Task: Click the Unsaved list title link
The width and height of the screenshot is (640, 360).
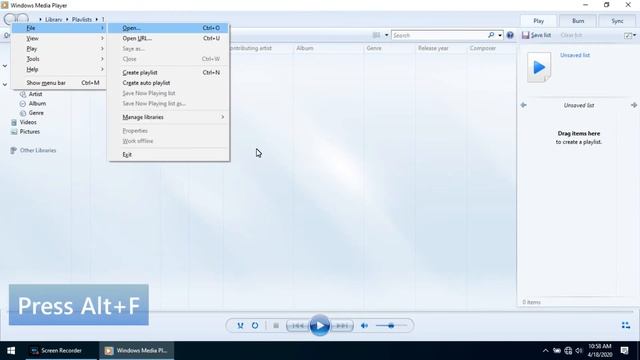Action: pyautogui.click(x=575, y=55)
